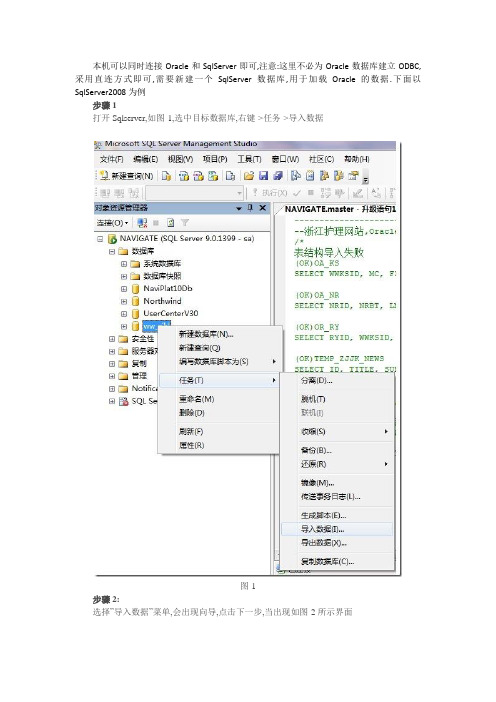Open the 文件(F) menu
Viewport: 496px width, 702px height.
[x=111, y=159]
